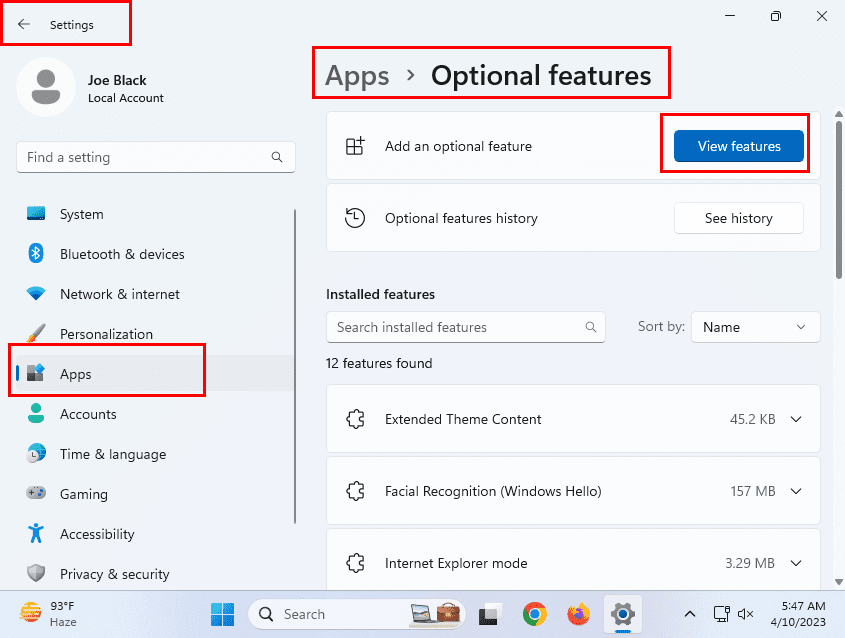This screenshot has width=845, height=638.
Task: Click the magnifier in Search installed features
Action: click(591, 327)
